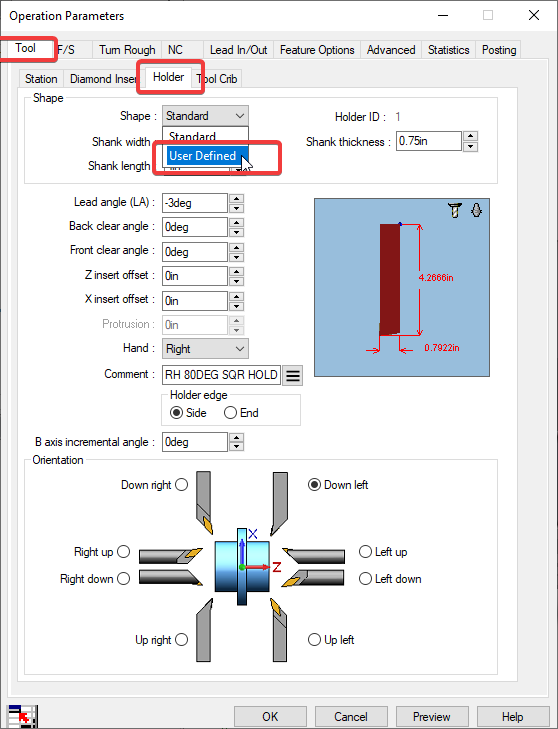Click the bottom-left selection table icon
The image size is (558, 729).
point(22,716)
